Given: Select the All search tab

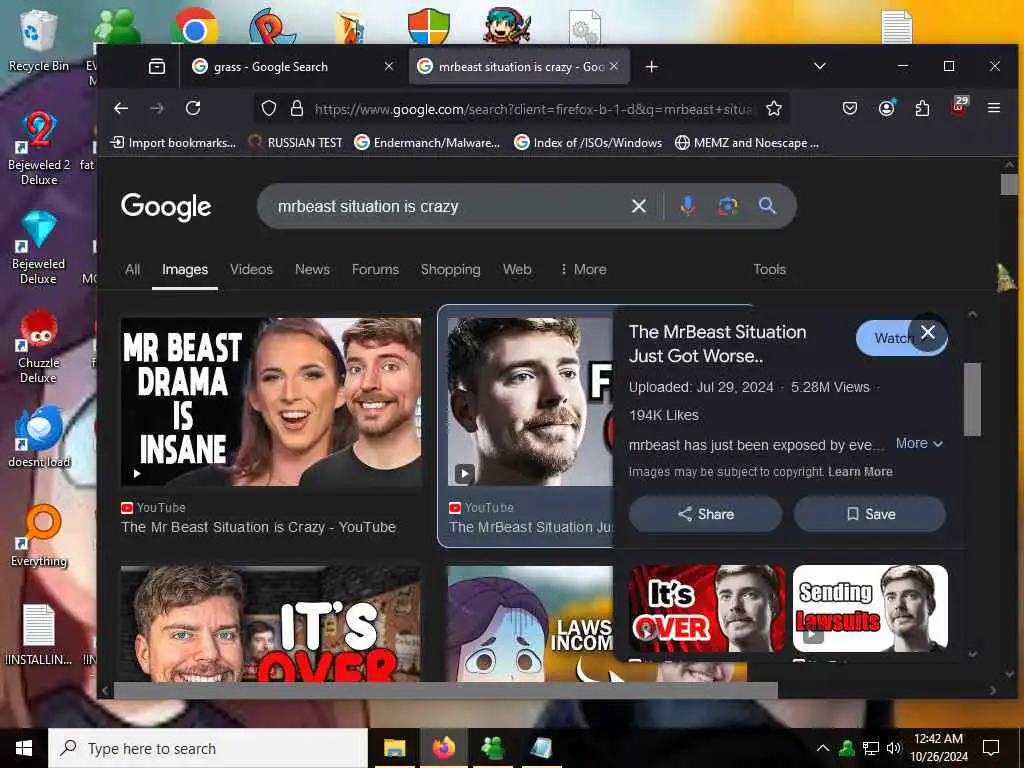Looking at the screenshot, I should coord(133,269).
